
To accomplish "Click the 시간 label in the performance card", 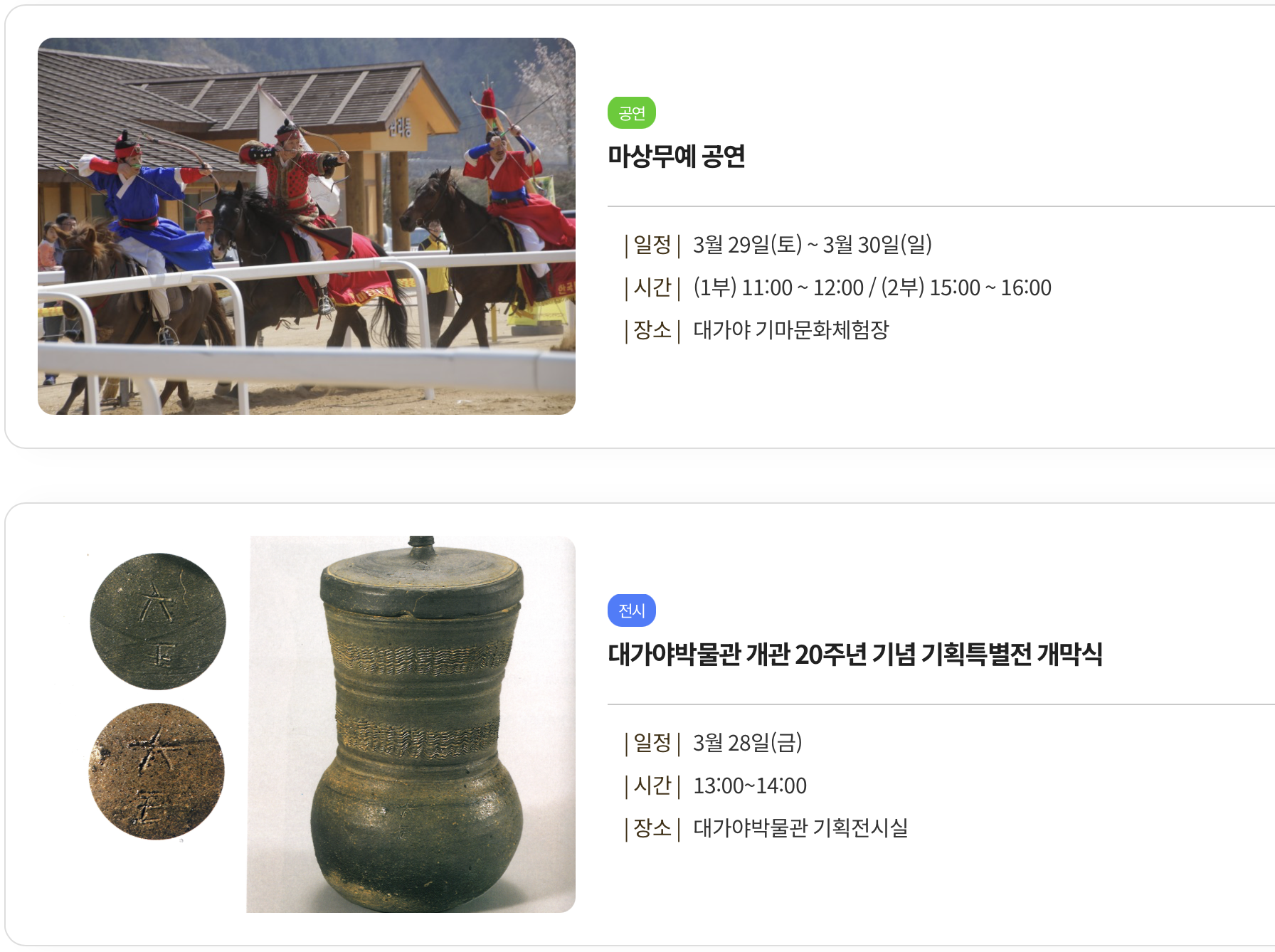I will pos(652,287).
